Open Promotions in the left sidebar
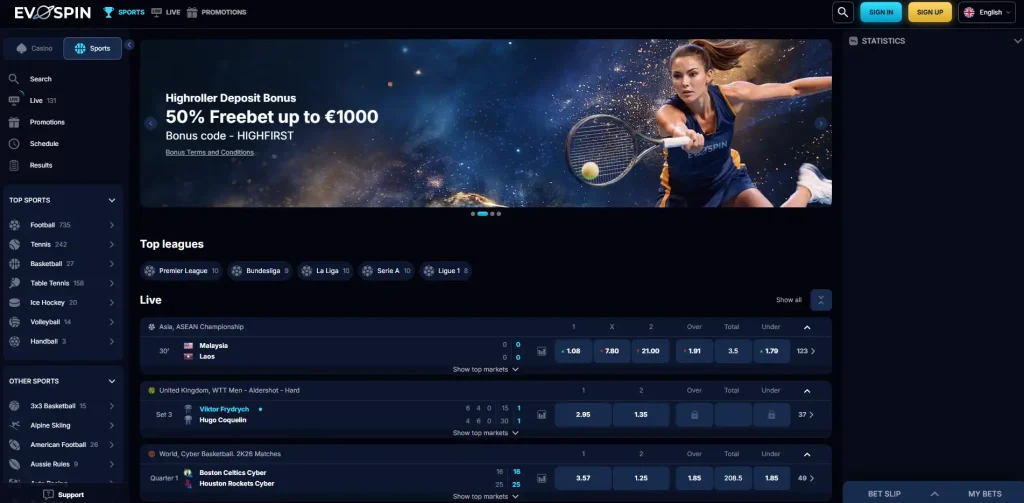Screen dimensions: 1024x503 [x=47, y=122]
